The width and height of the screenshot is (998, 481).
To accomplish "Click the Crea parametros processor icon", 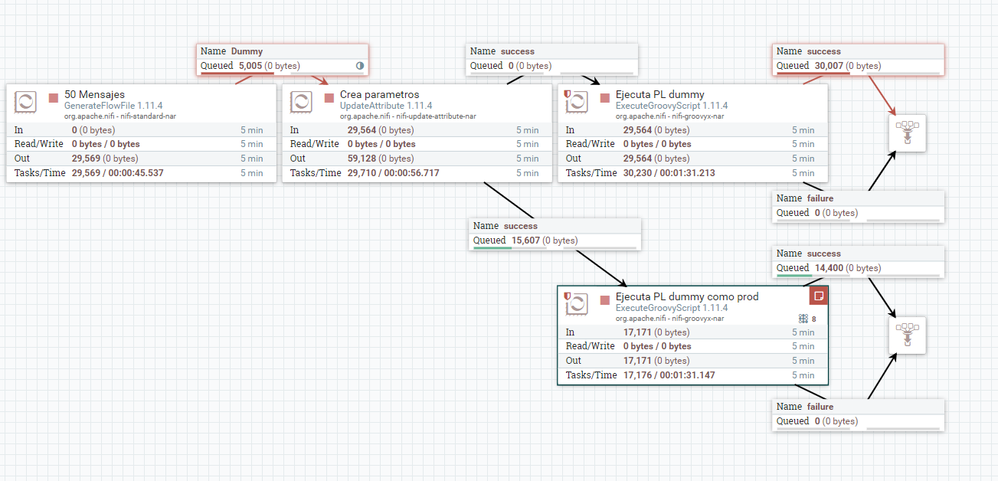I will click(302, 102).
